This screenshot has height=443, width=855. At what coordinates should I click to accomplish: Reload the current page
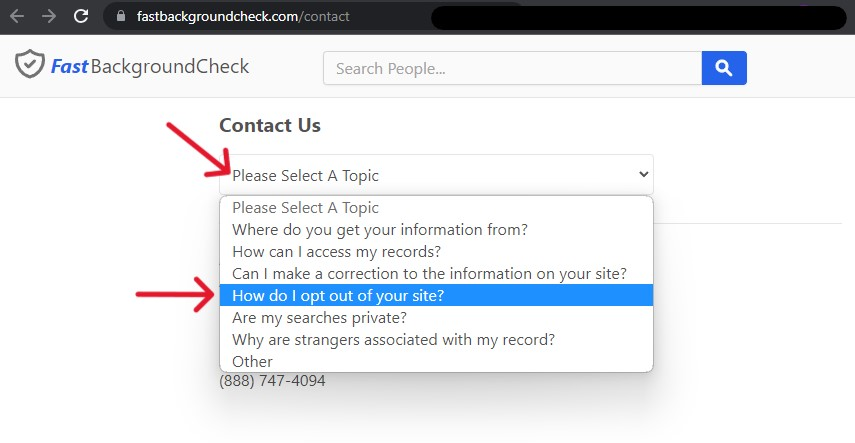click(82, 16)
